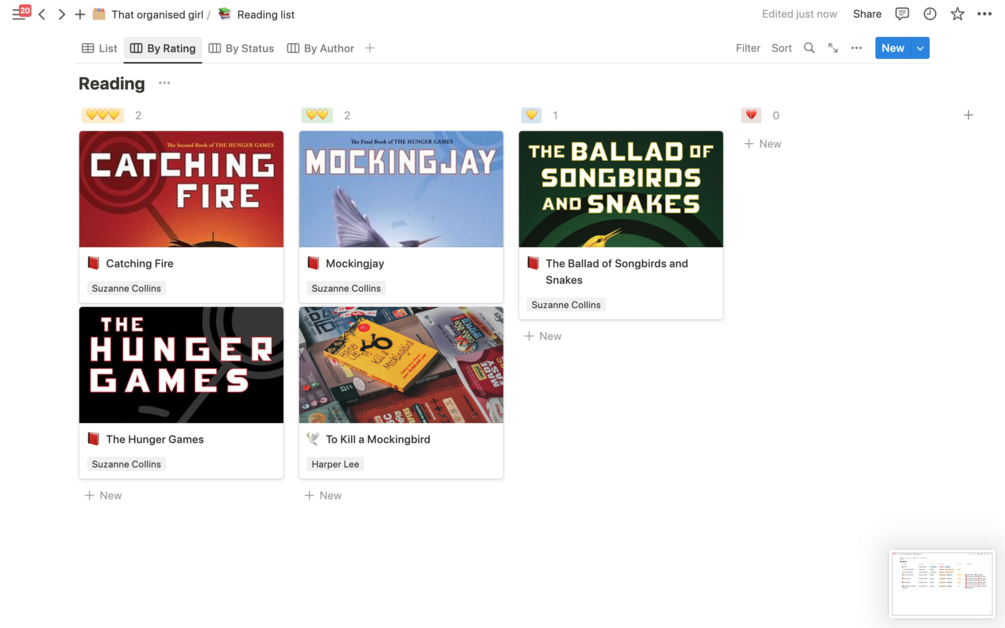
Task: Open Ballad of Songbirds and Snakes cover
Action: tap(621, 189)
